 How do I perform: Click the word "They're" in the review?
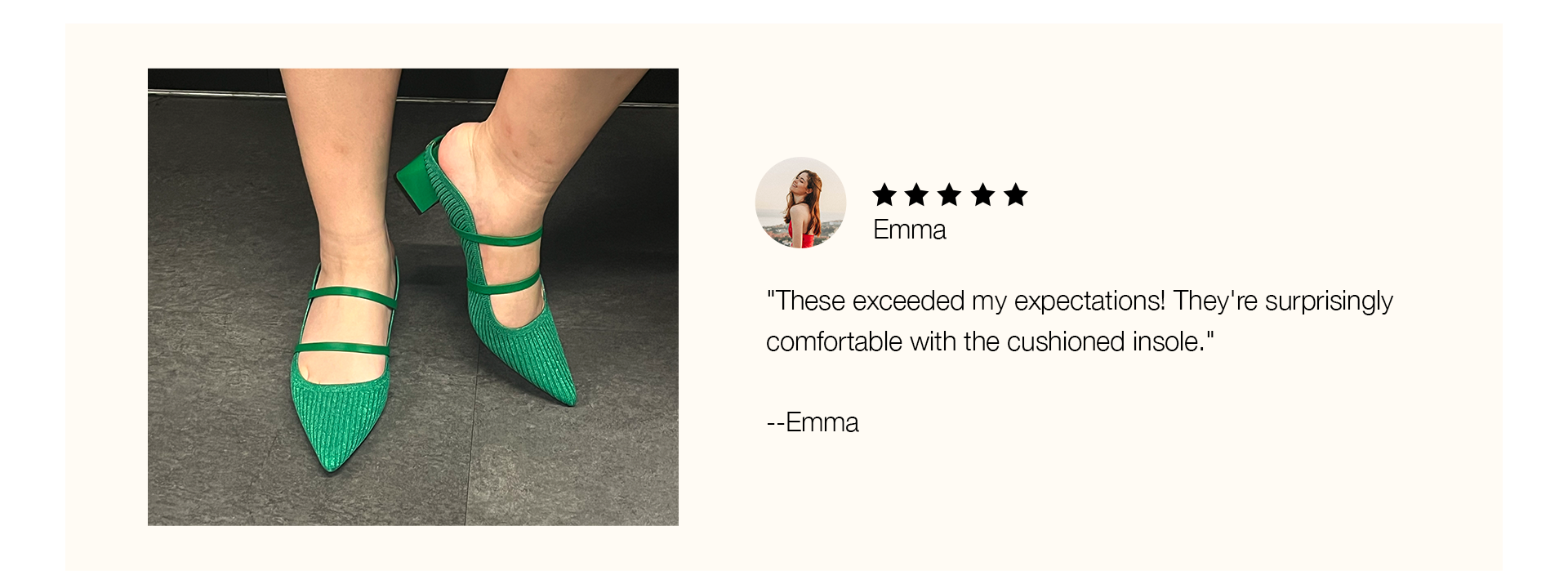tap(1215, 301)
